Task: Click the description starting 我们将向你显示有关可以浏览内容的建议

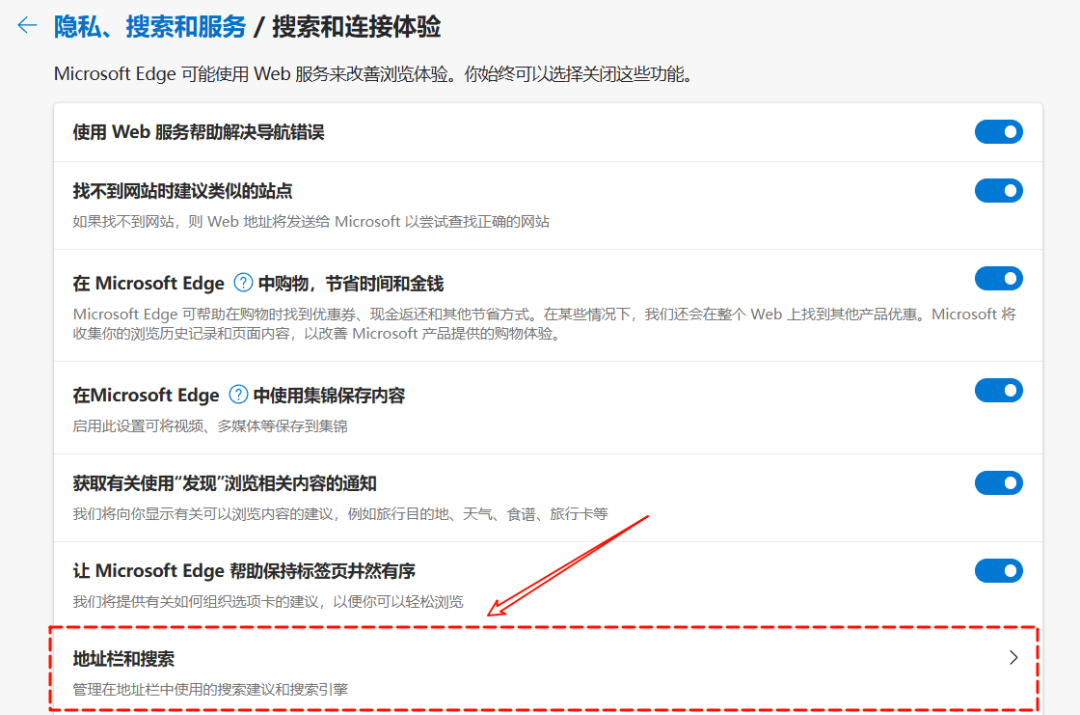Action: [340, 514]
